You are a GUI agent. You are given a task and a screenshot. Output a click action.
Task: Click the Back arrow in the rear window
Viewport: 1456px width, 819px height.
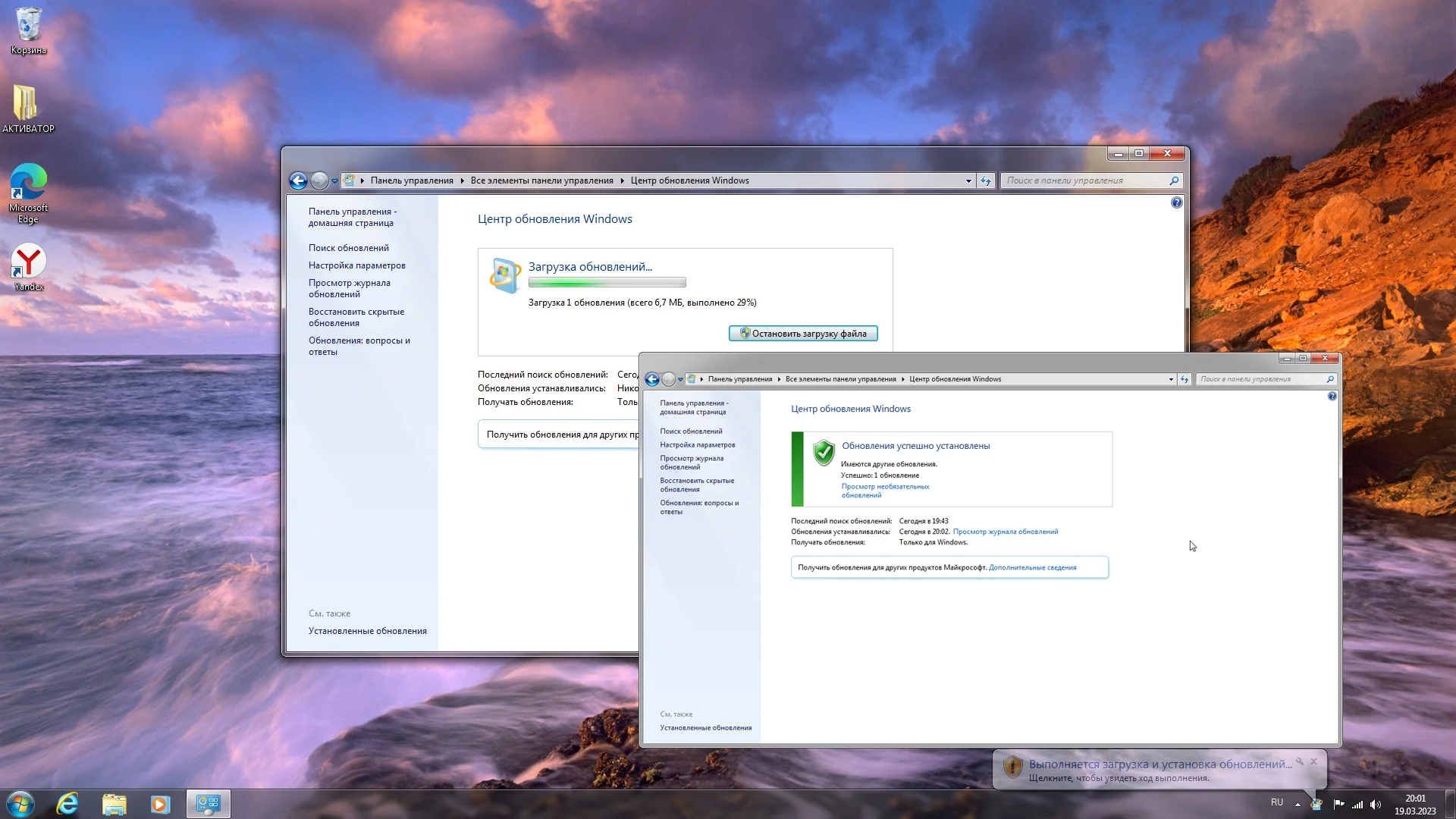pyautogui.click(x=298, y=180)
